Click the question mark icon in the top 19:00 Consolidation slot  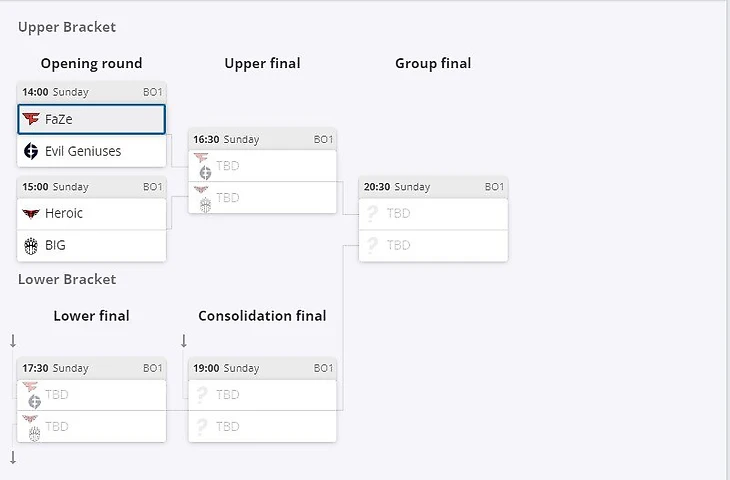[x=202, y=395]
